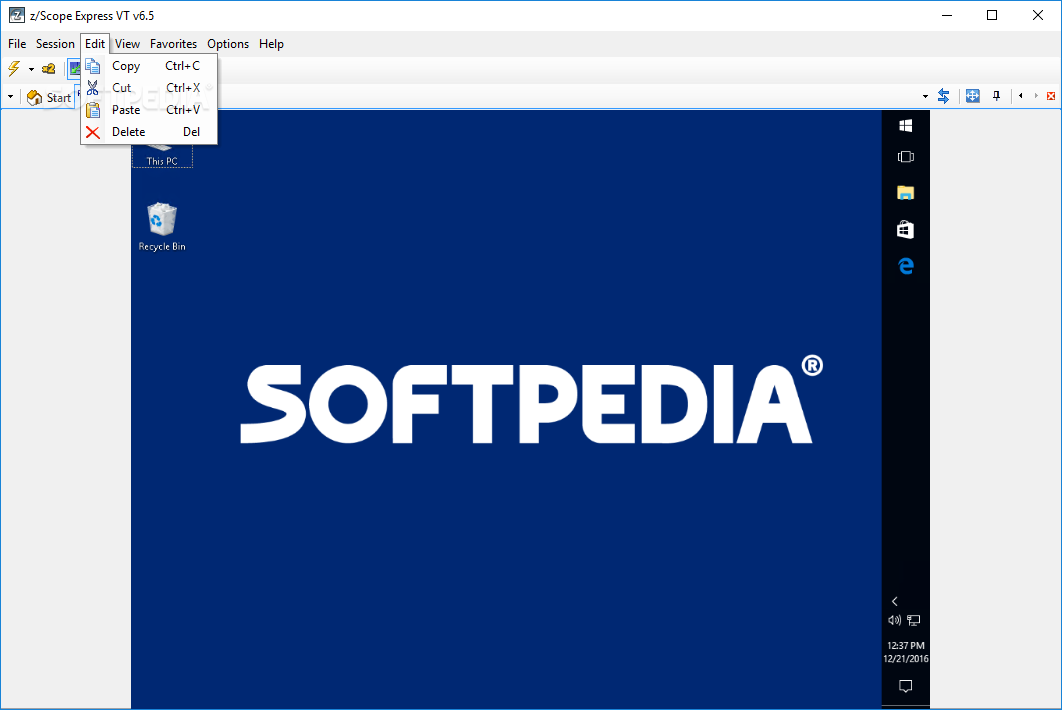Image resolution: width=1062 pixels, height=710 pixels.
Task: Click the highlighted screen toolbar button
Action: (74, 68)
